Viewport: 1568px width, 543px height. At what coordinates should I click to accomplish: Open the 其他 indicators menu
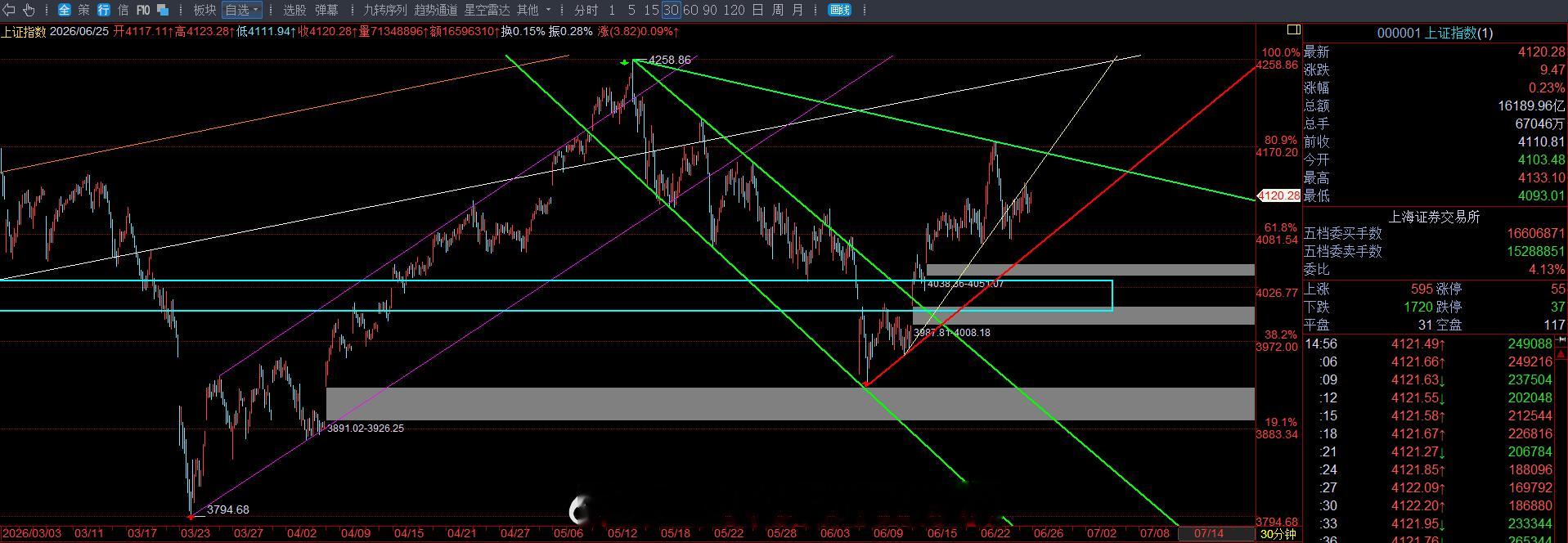coord(528,10)
